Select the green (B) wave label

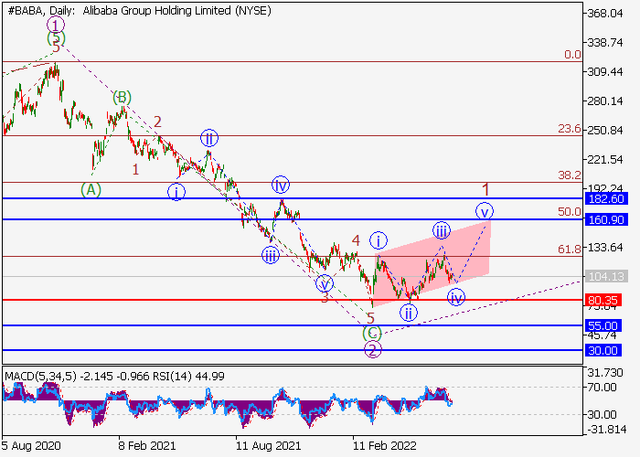click(122, 98)
